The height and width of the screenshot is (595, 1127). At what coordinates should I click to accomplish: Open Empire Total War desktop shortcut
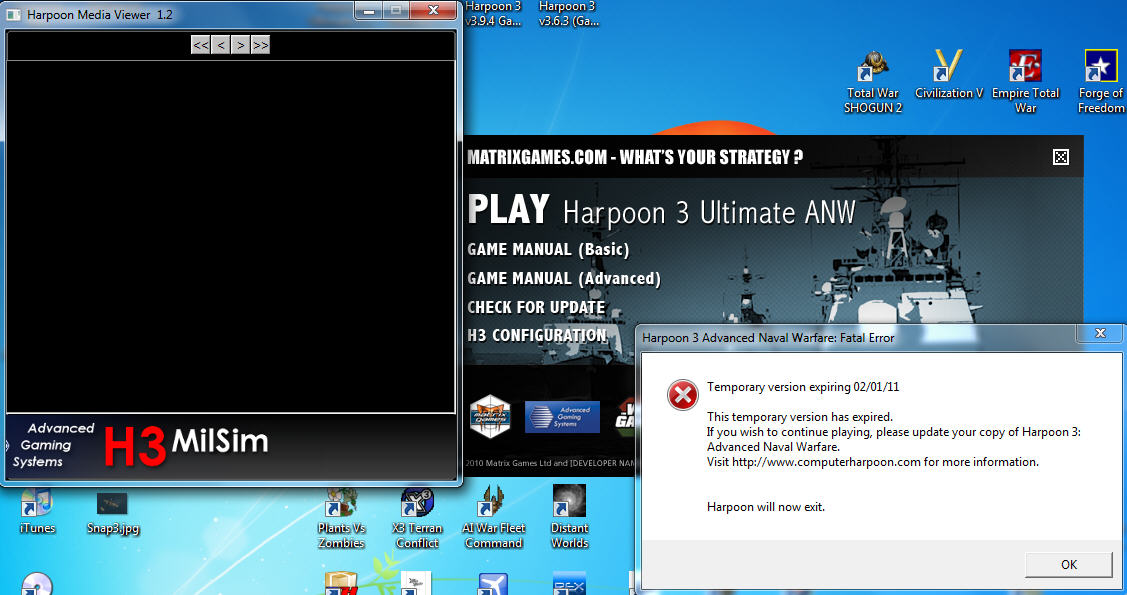click(x=1025, y=82)
